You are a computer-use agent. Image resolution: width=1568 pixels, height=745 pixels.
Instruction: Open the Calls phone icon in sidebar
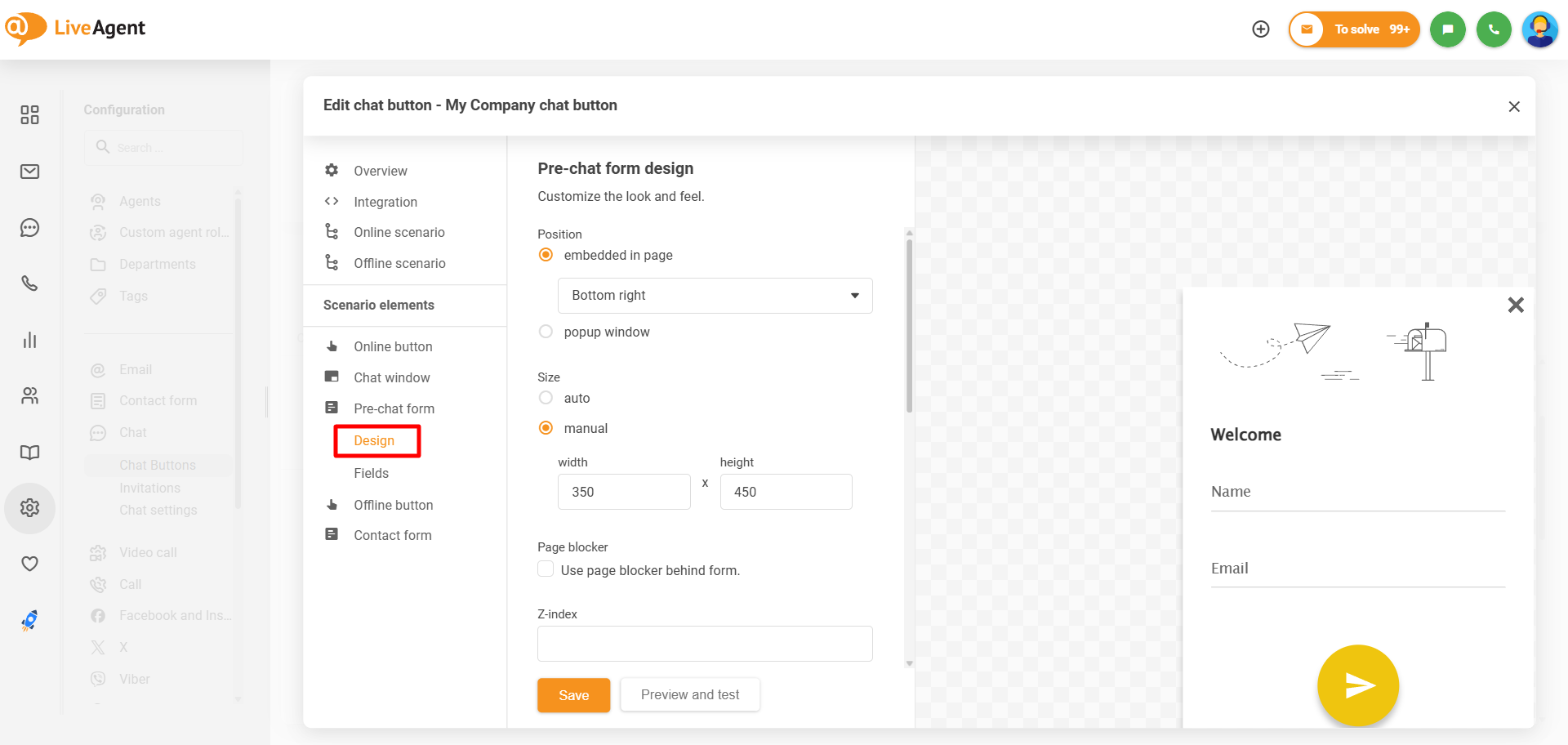30,283
